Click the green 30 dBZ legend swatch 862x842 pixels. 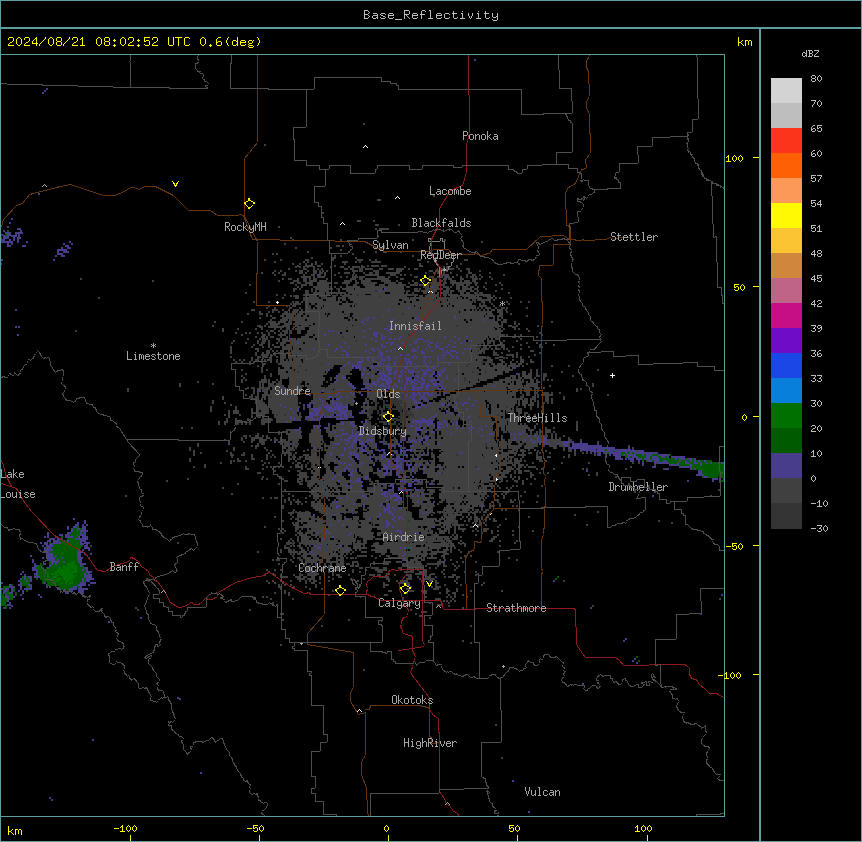tap(786, 416)
